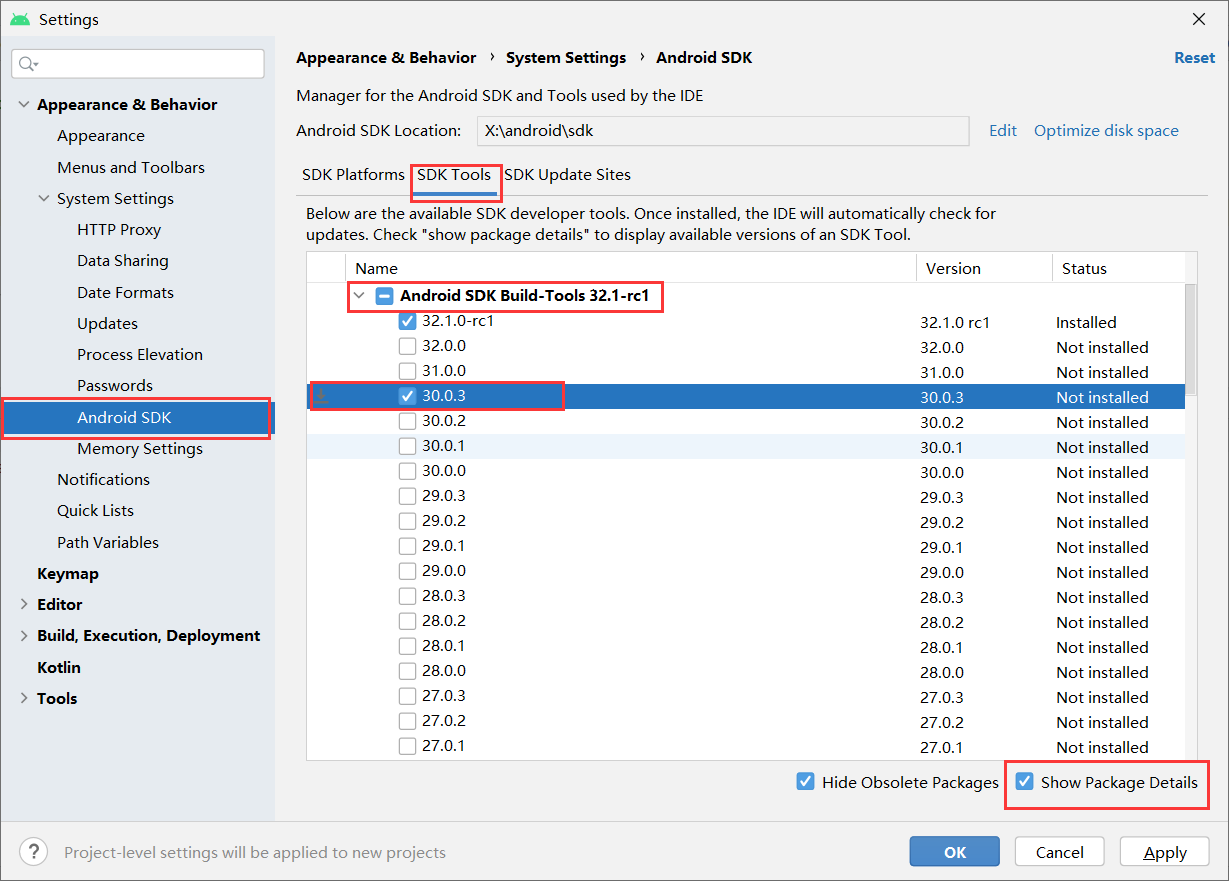Open Path Variables settings
1229x881 pixels.
click(108, 542)
